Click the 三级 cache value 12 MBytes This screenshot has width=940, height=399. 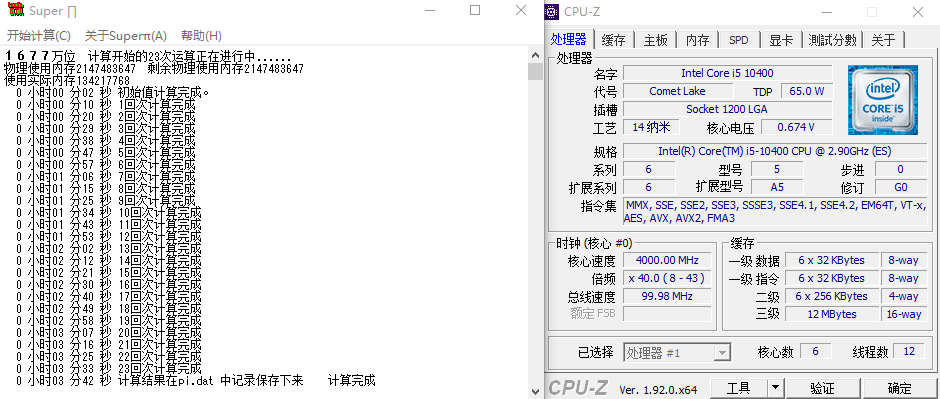831,314
